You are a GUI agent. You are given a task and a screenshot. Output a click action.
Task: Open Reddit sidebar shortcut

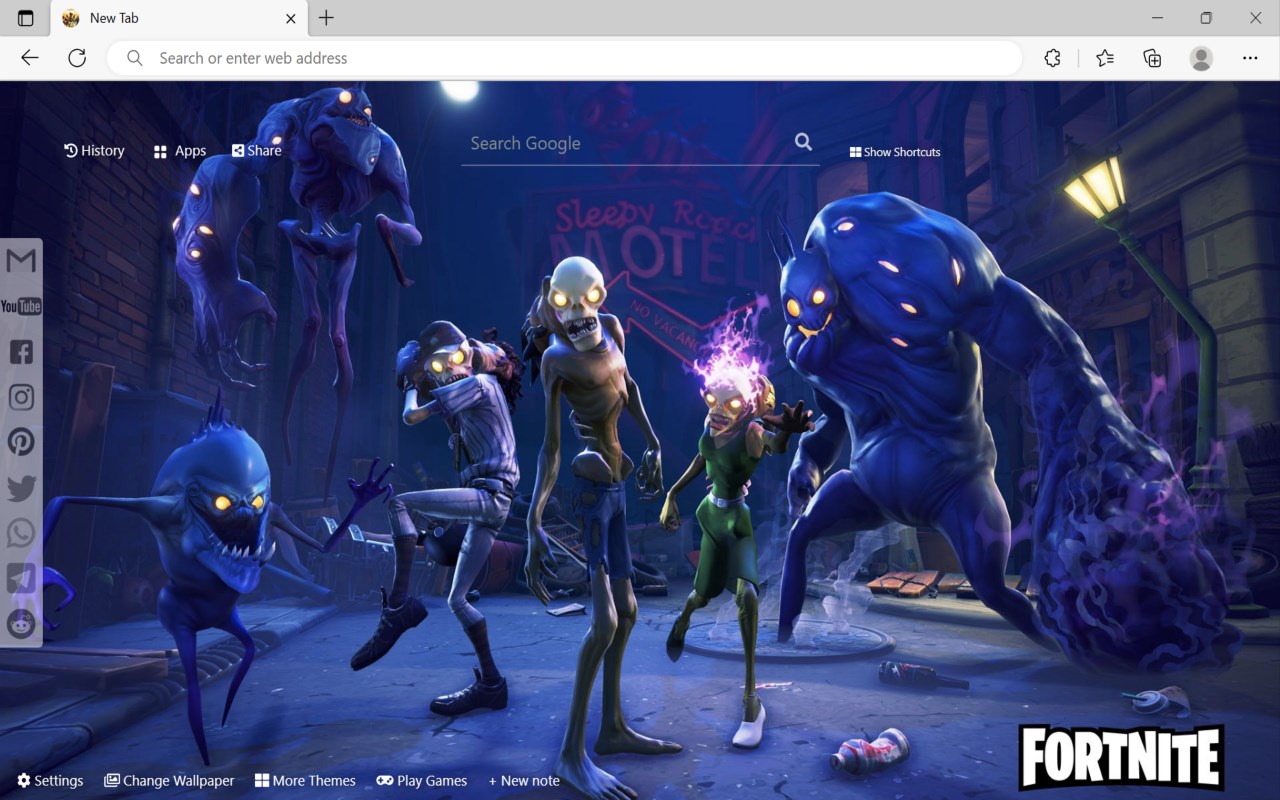coord(21,623)
